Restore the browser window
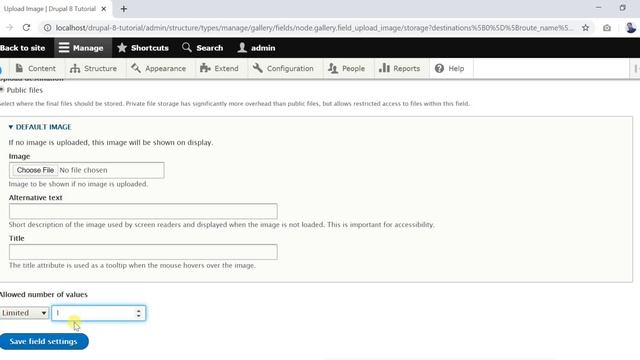 click(x=622, y=8)
